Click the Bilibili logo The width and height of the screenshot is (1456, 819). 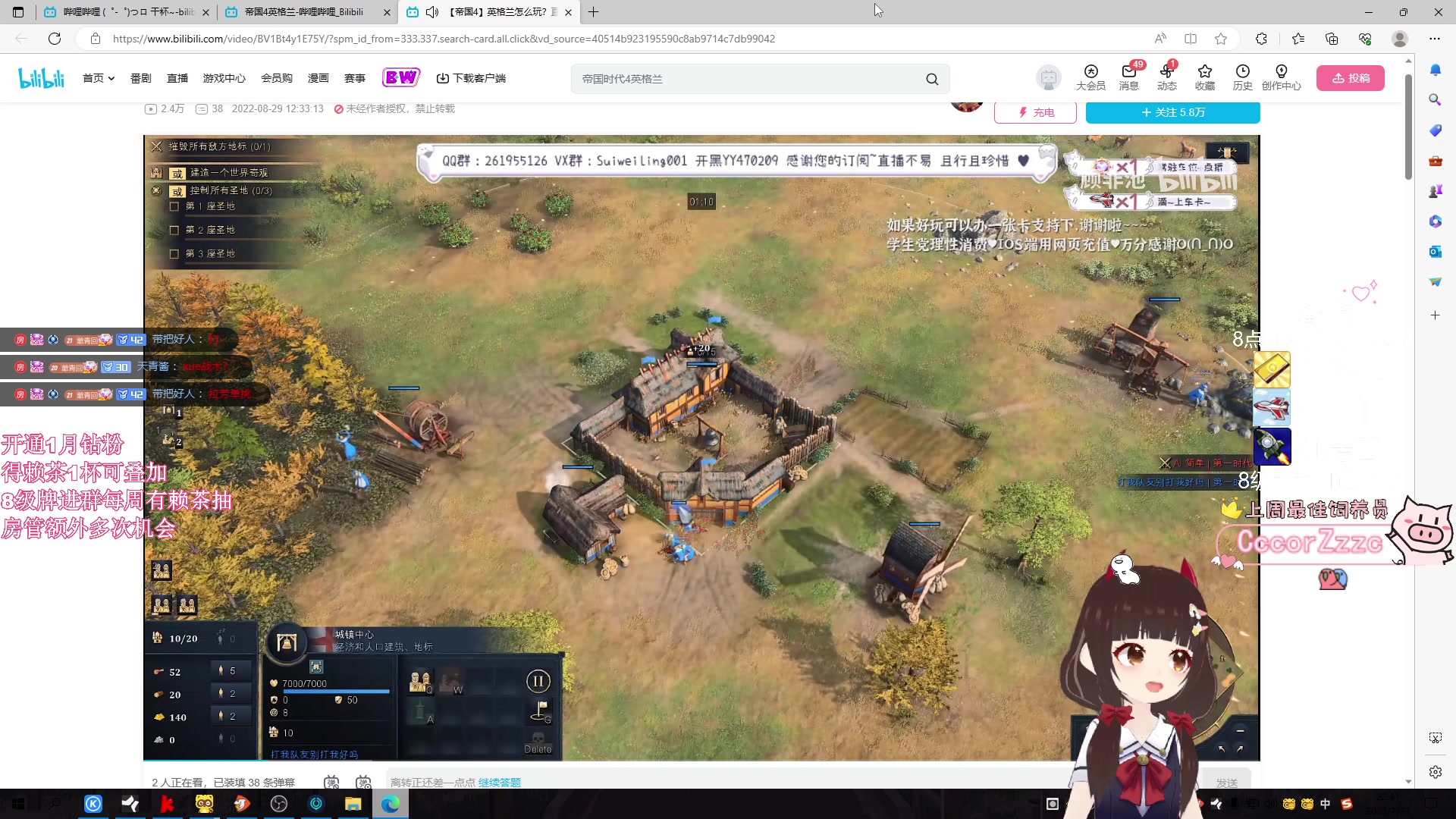coord(42,78)
